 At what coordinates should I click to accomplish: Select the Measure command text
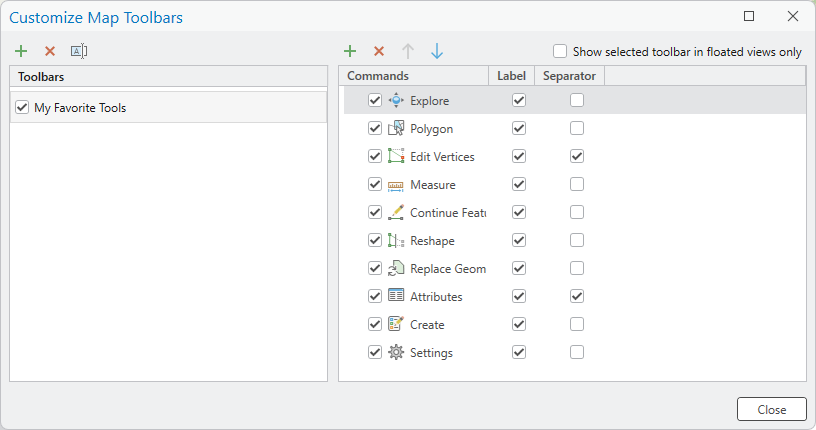click(x=432, y=185)
